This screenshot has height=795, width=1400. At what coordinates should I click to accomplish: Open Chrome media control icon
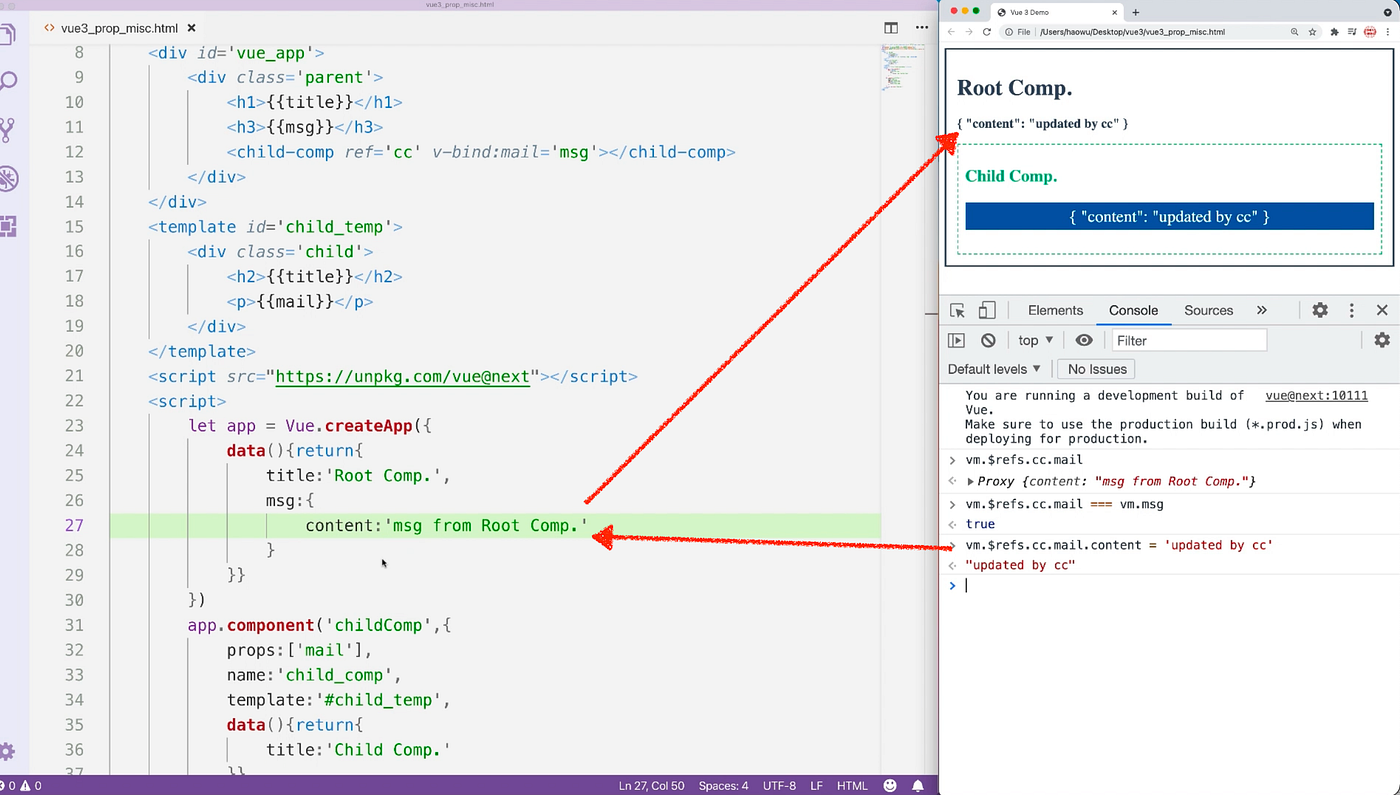pyautogui.click(x=1352, y=32)
